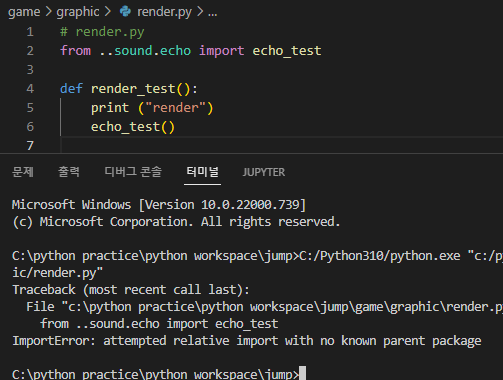The image size is (503, 380).
Task: Open the JUPYTER panel tab
Action: coord(264,172)
